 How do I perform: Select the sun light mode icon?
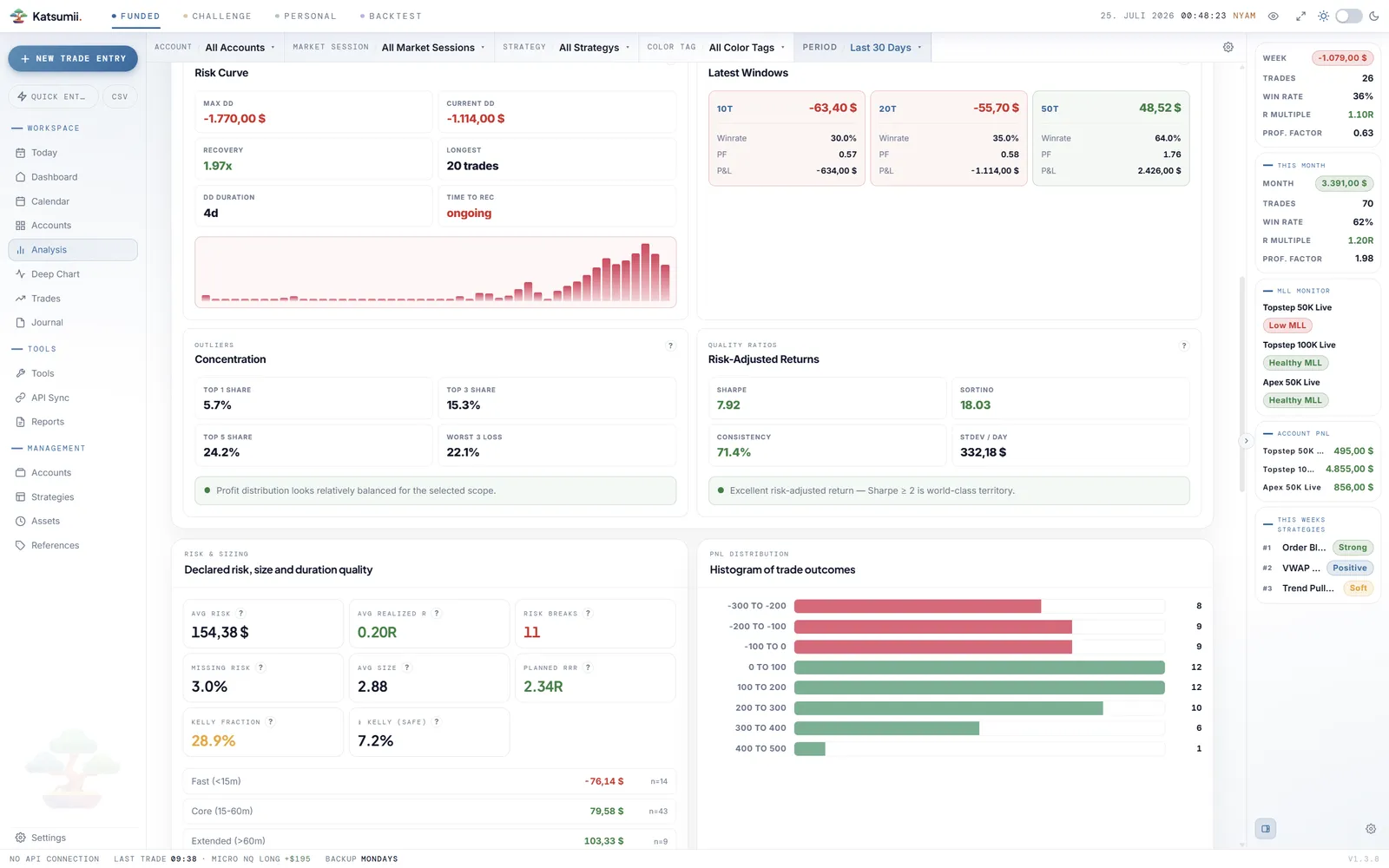point(1324,16)
